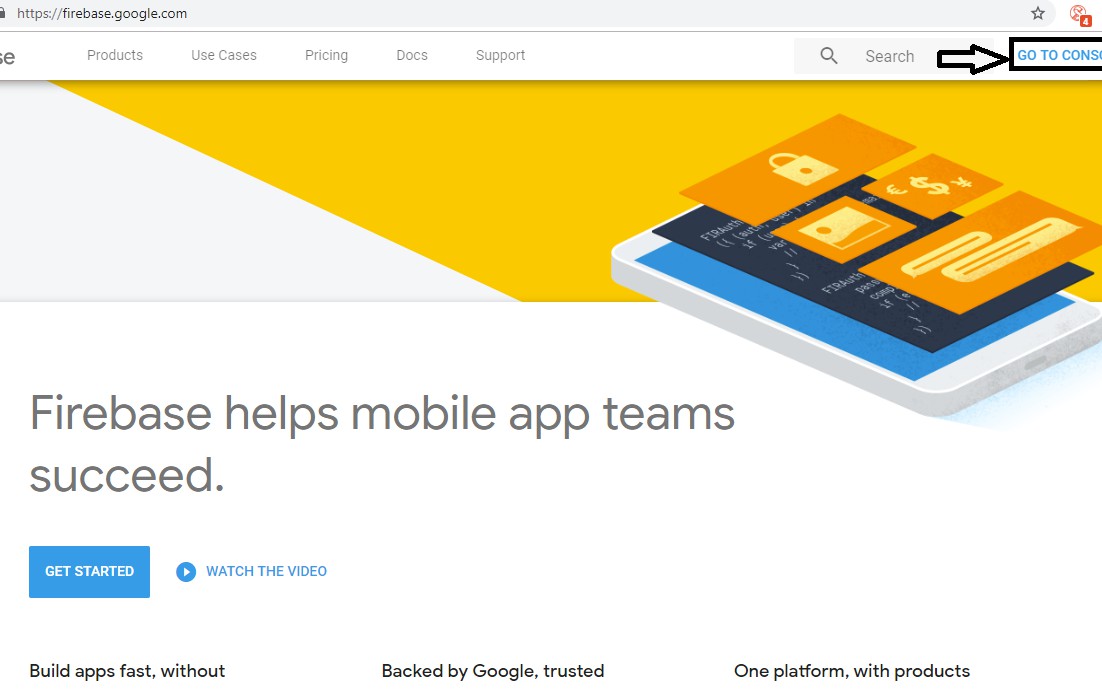Click 'Build apps fast, without' heading text

127,671
